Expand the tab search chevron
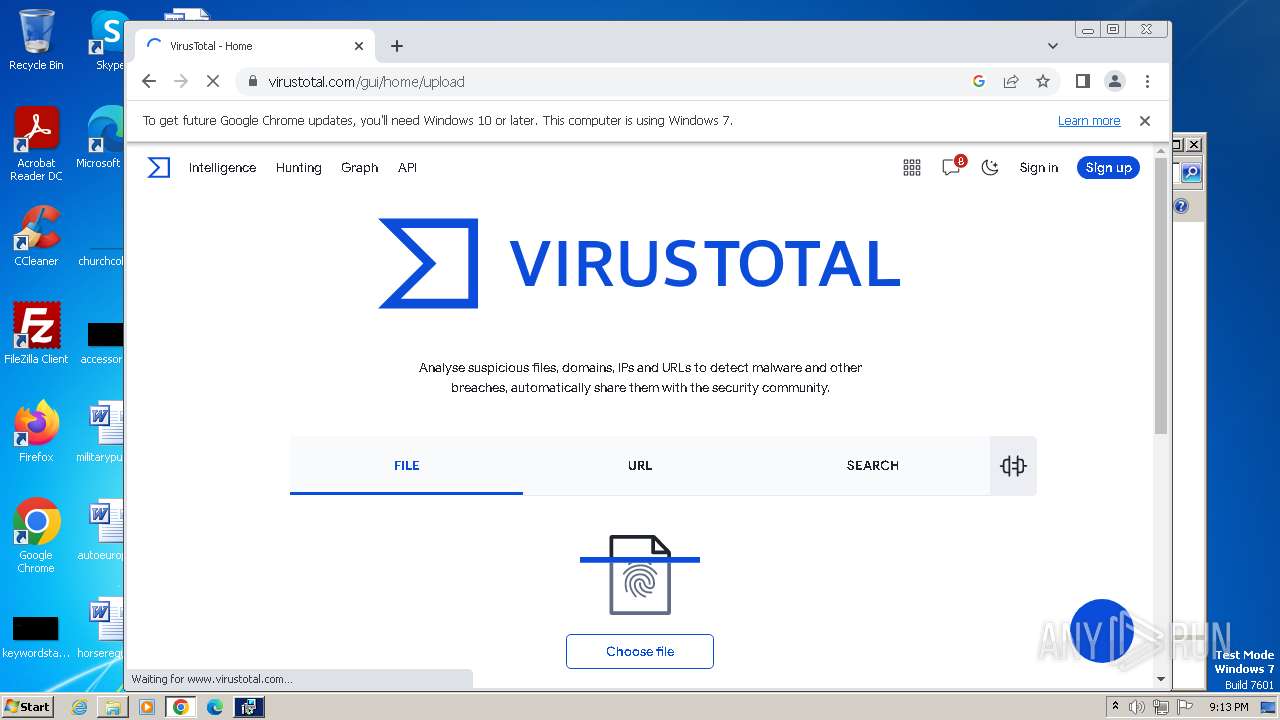 [1053, 46]
